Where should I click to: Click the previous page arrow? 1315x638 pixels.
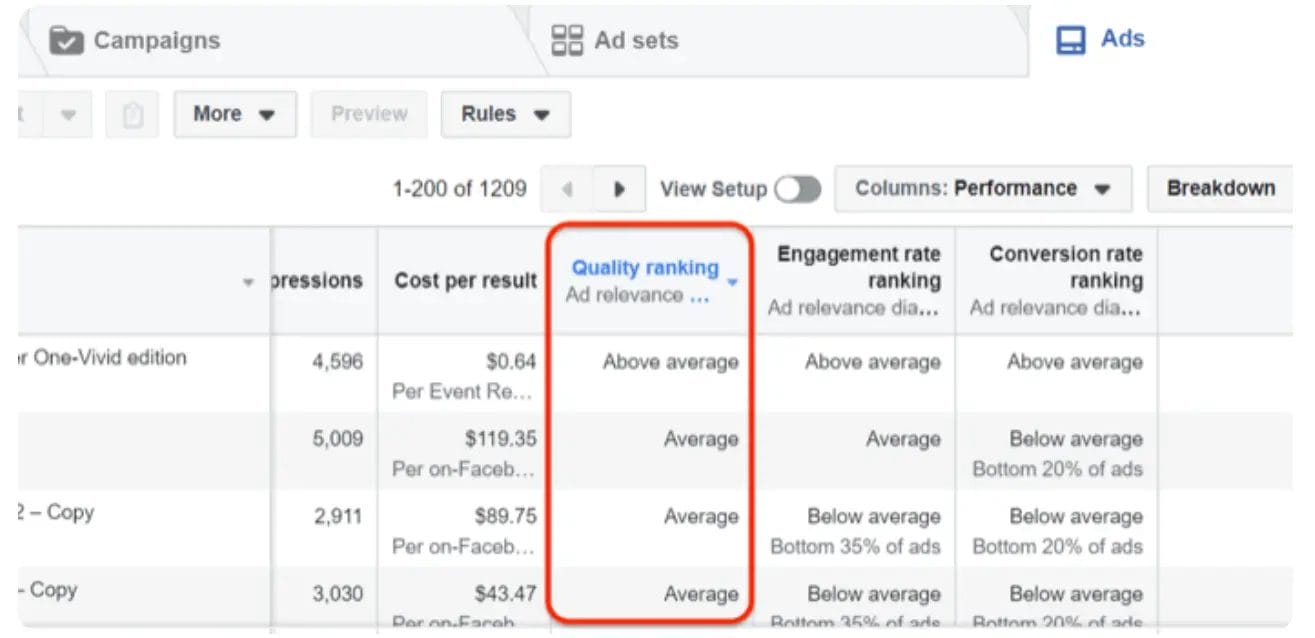[x=567, y=188]
